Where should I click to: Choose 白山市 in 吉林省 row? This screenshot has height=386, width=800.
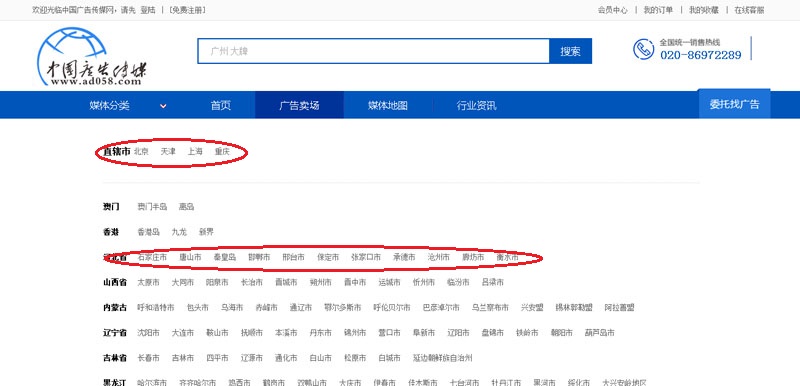point(320,358)
